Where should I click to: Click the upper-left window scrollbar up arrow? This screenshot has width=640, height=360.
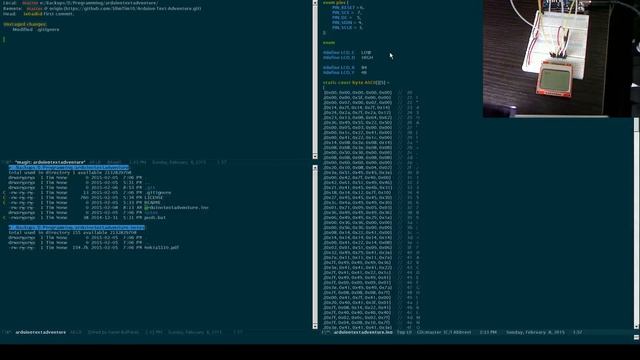pos(315,2)
